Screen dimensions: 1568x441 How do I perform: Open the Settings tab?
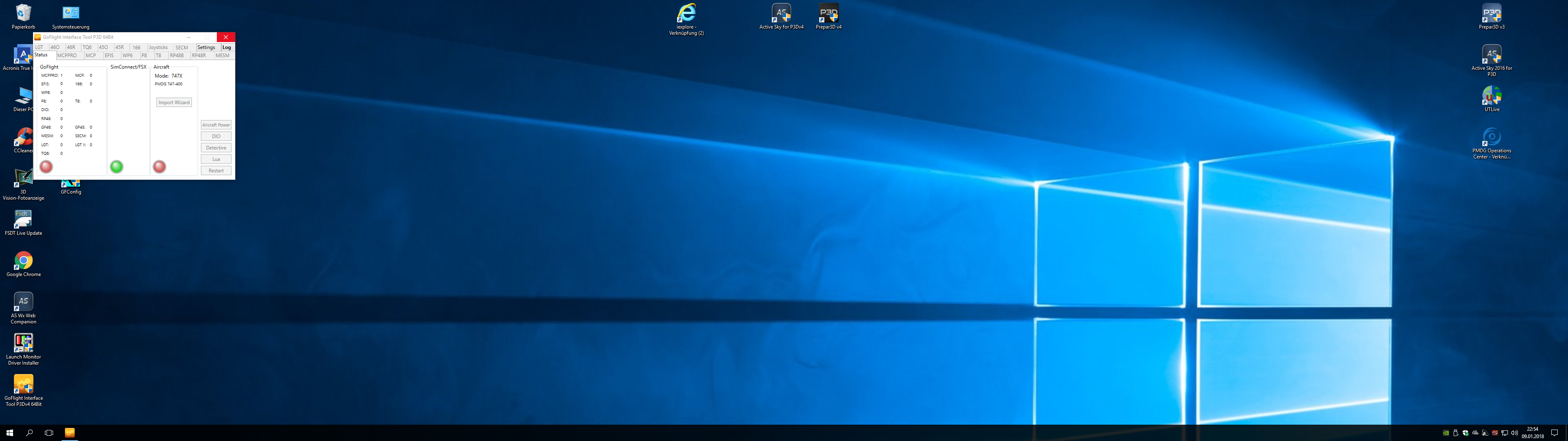point(206,47)
